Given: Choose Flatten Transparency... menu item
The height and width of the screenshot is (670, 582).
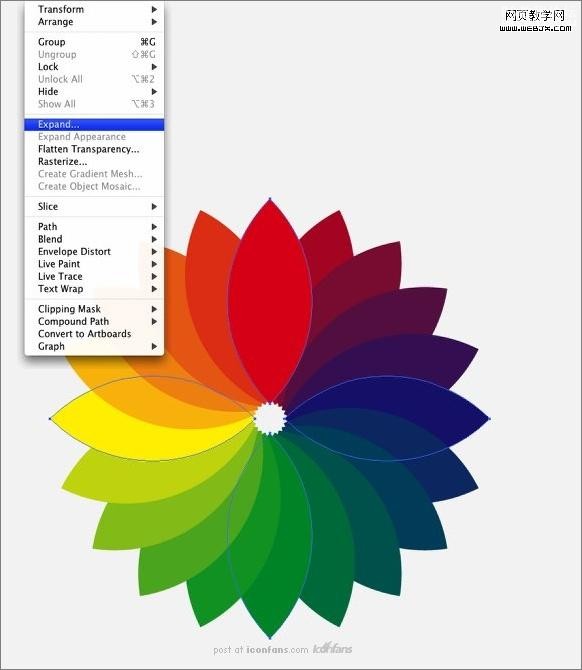Looking at the screenshot, I should 94,149.
